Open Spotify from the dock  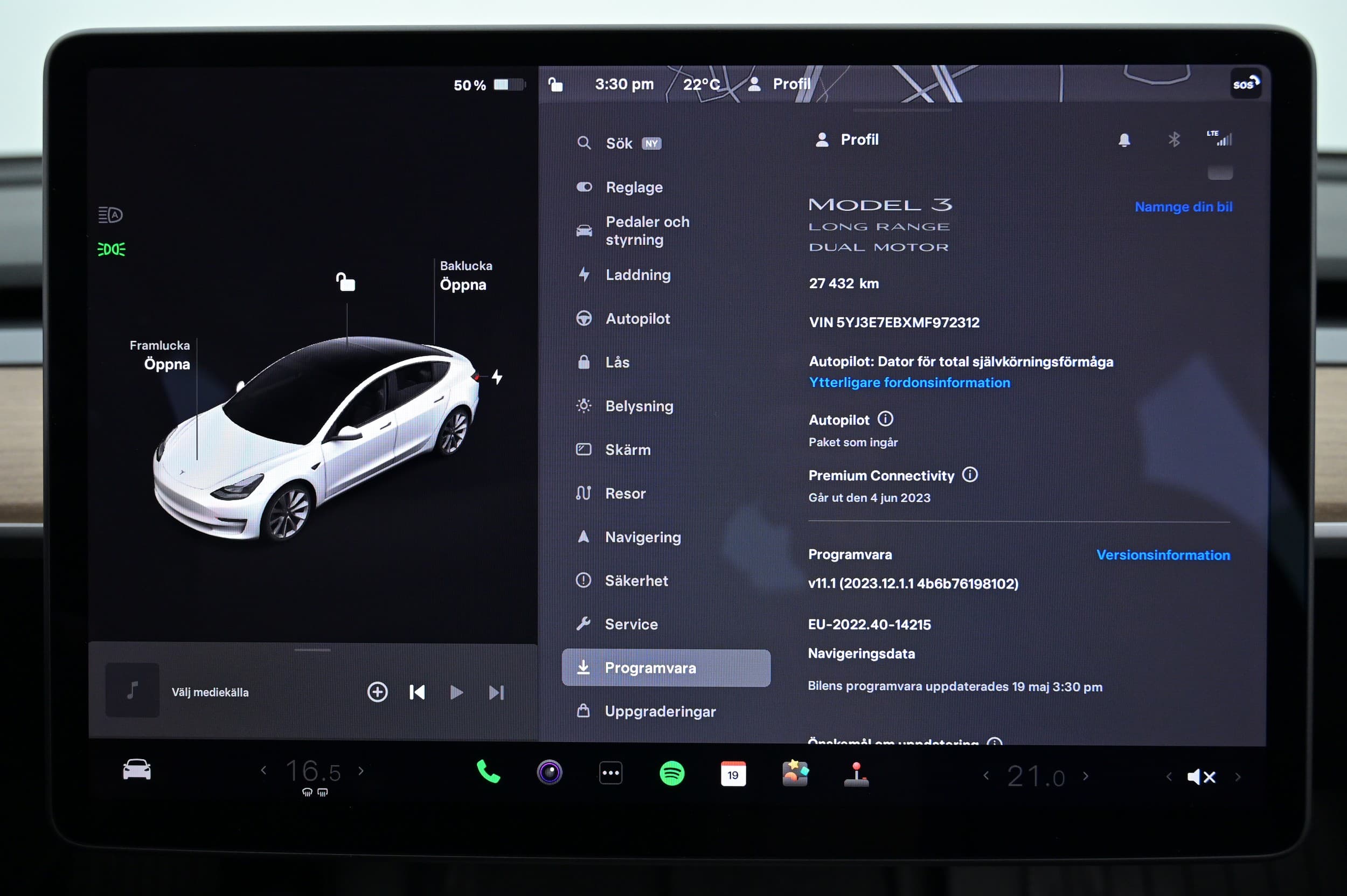click(x=671, y=773)
